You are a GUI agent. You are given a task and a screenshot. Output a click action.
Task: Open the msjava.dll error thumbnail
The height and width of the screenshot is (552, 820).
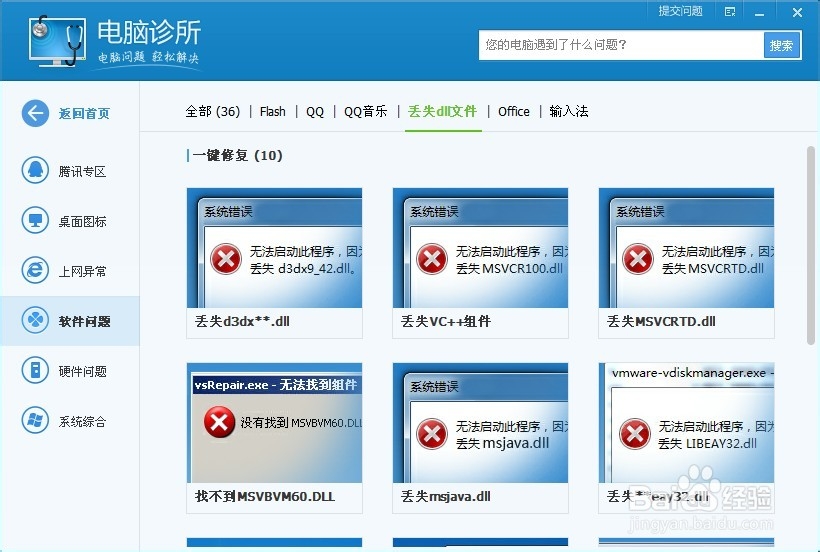480,423
